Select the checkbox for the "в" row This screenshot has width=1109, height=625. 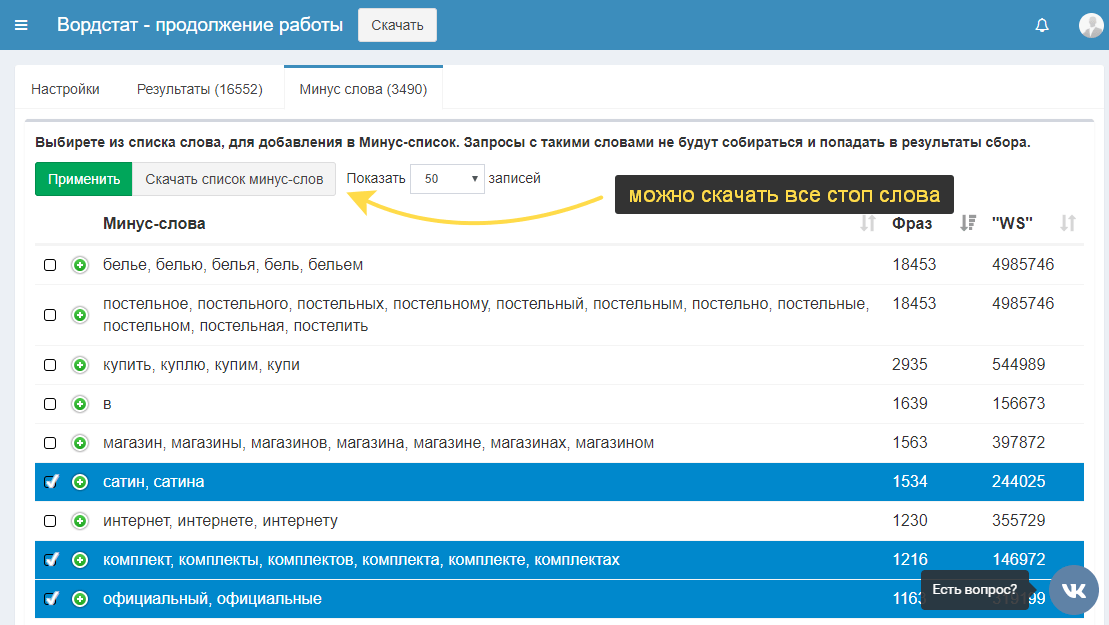[48, 403]
